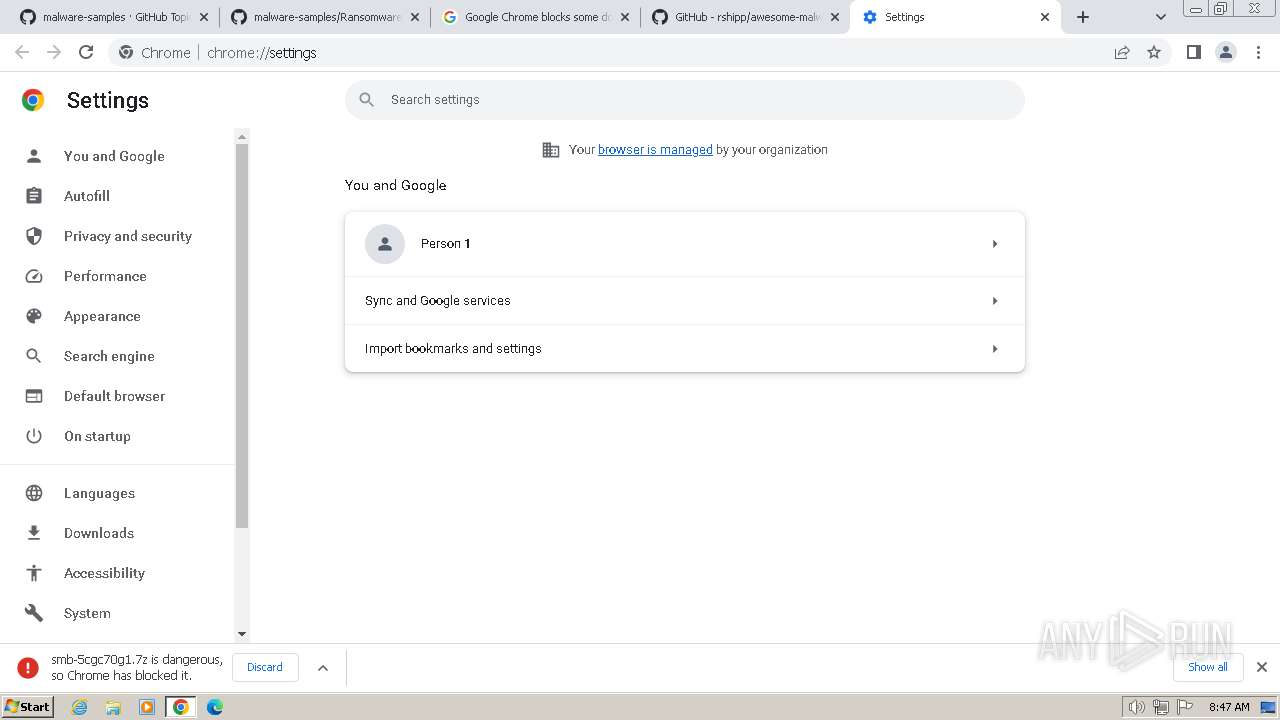This screenshot has height=720, width=1280.
Task: Open Downloads arrow icon in sidebar
Action: (34, 533)
